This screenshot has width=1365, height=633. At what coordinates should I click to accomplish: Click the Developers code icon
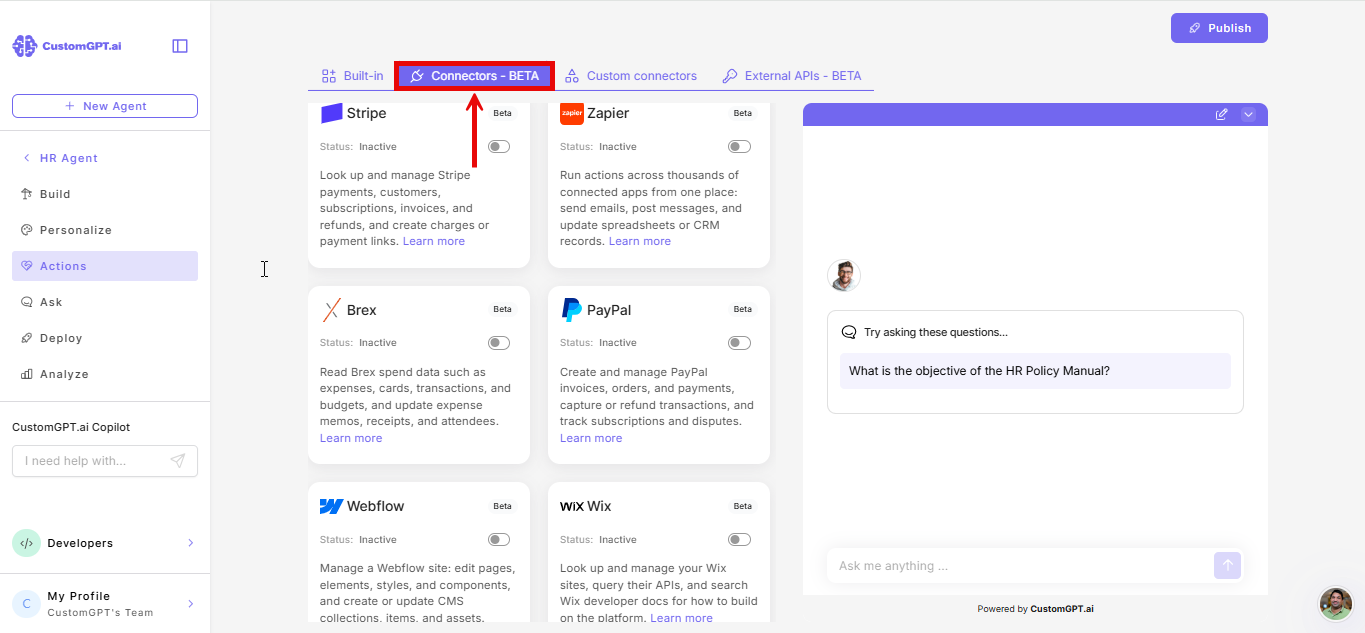26,543
